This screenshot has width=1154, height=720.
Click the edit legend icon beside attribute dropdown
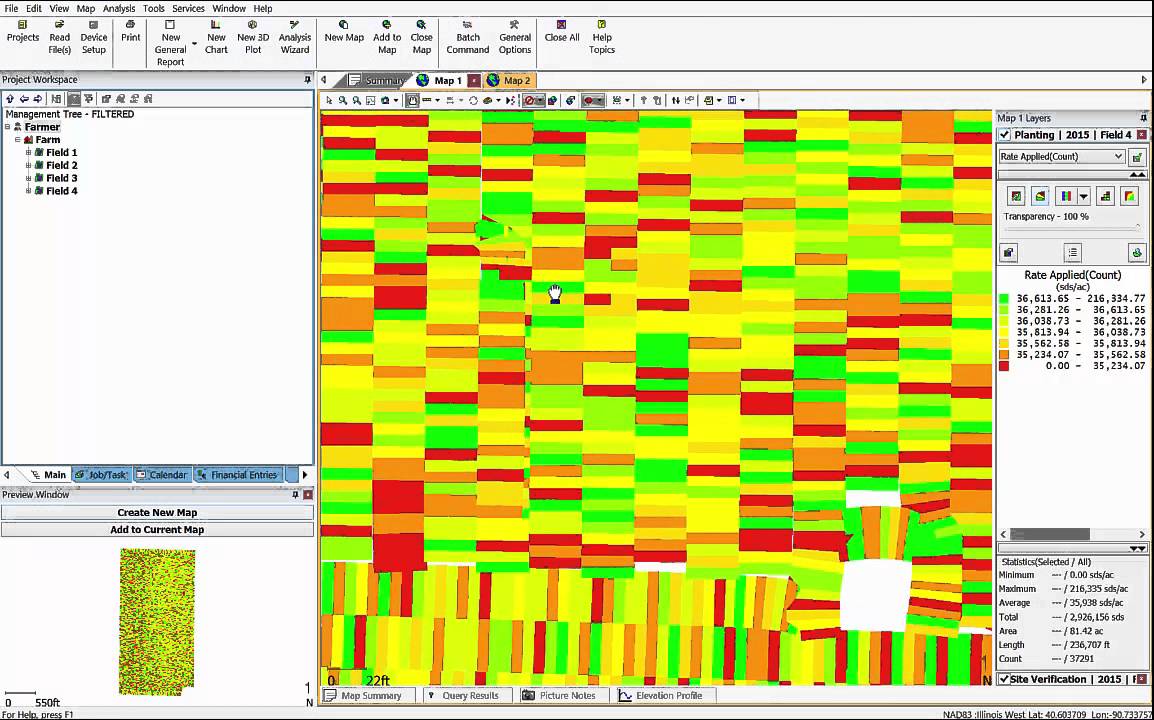(x=1137, y=157)
